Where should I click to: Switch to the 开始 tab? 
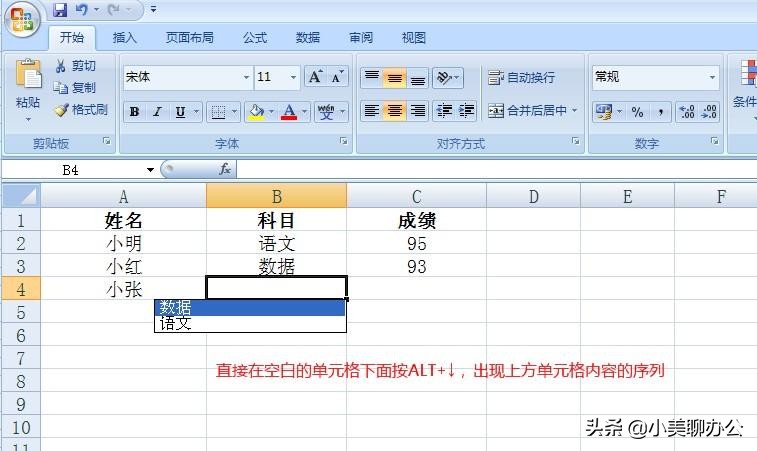pos(72,38)
